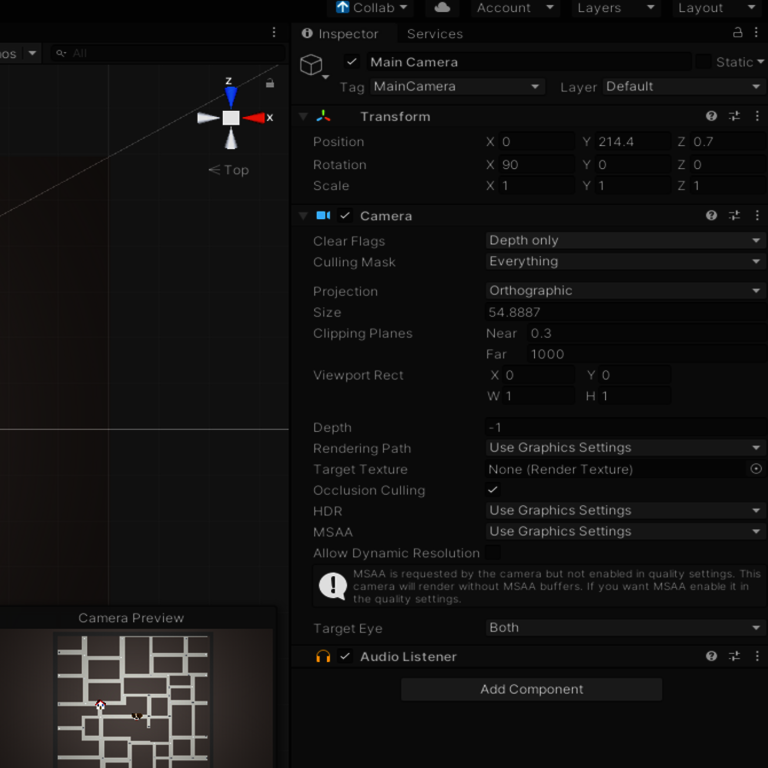Toggle the Audio Listener enabled checkbox
Screen dimensions: 768x768
[345, 656]
